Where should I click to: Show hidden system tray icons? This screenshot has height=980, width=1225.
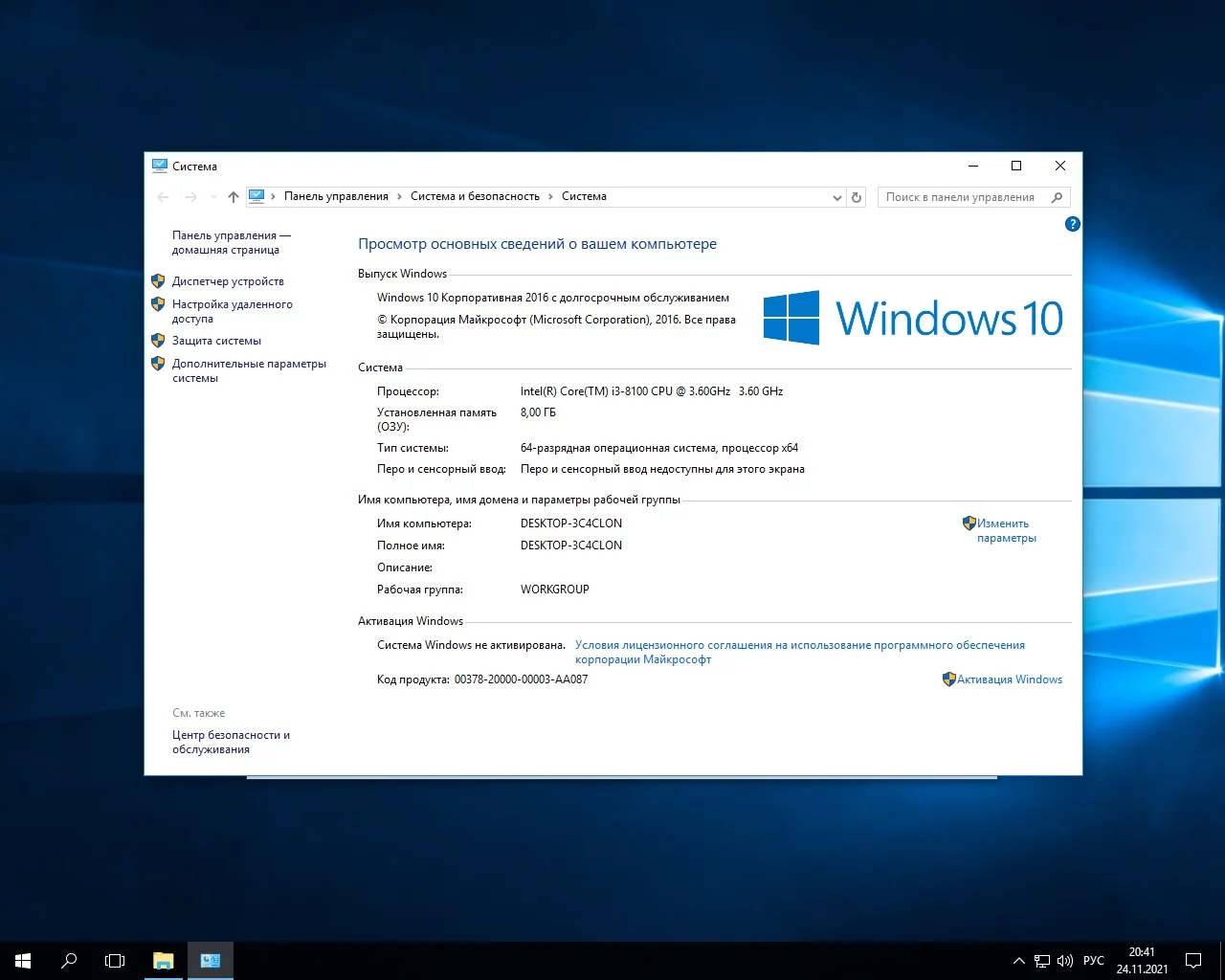1018,960
